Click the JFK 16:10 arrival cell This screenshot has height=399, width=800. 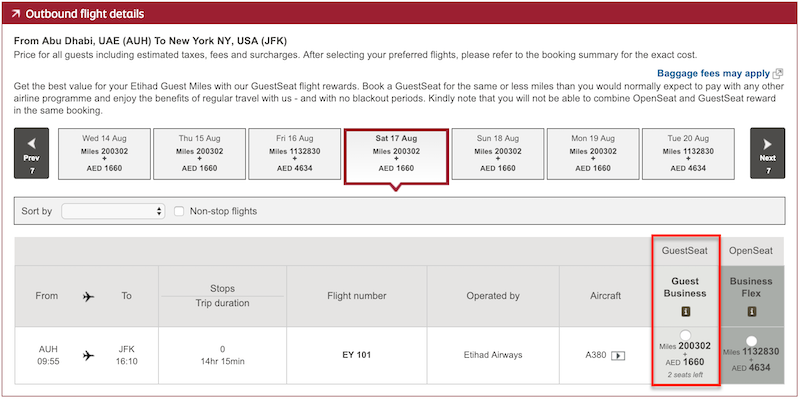(x=127, y=355)
